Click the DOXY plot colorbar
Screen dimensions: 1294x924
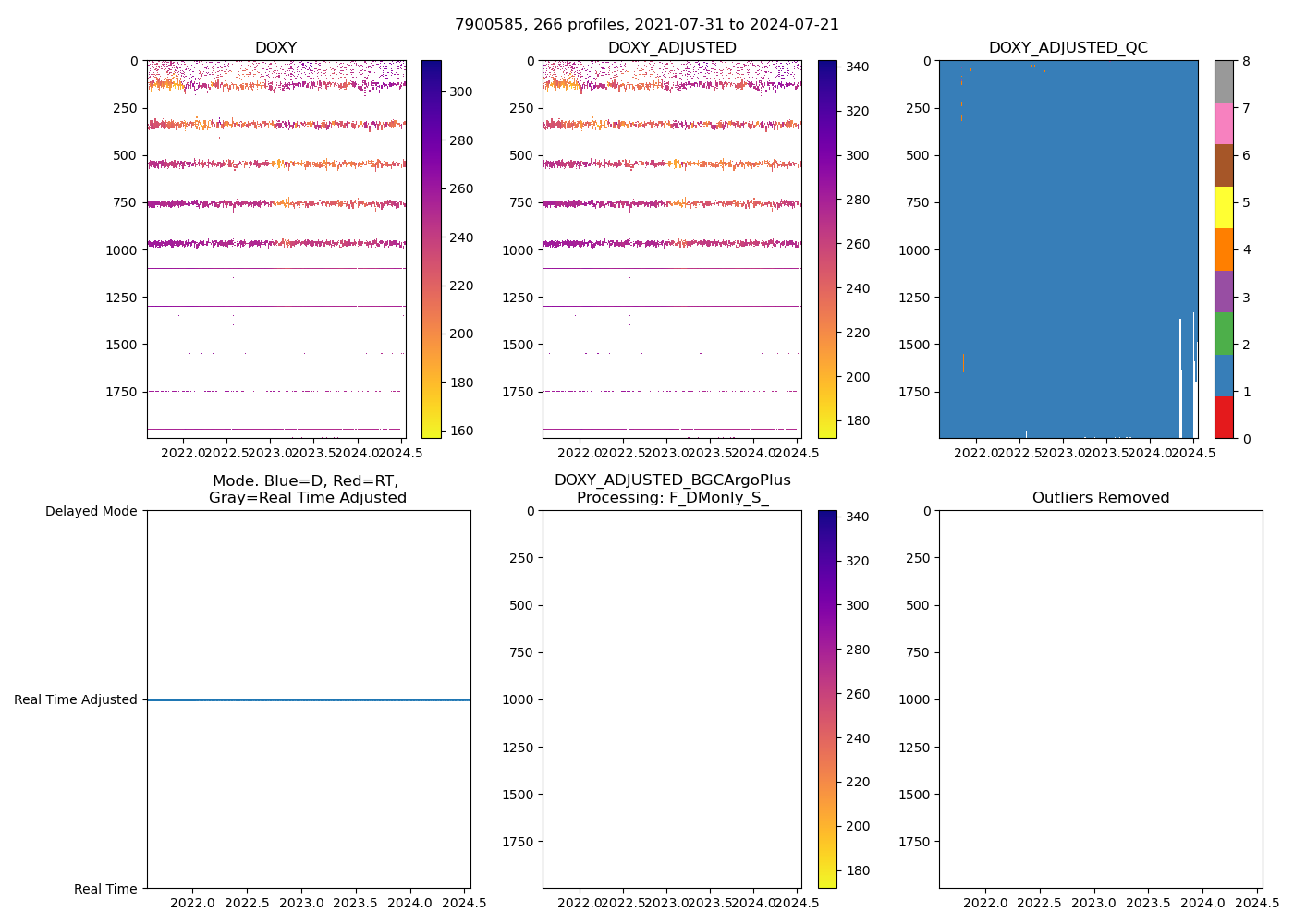[x=431, y=249]
